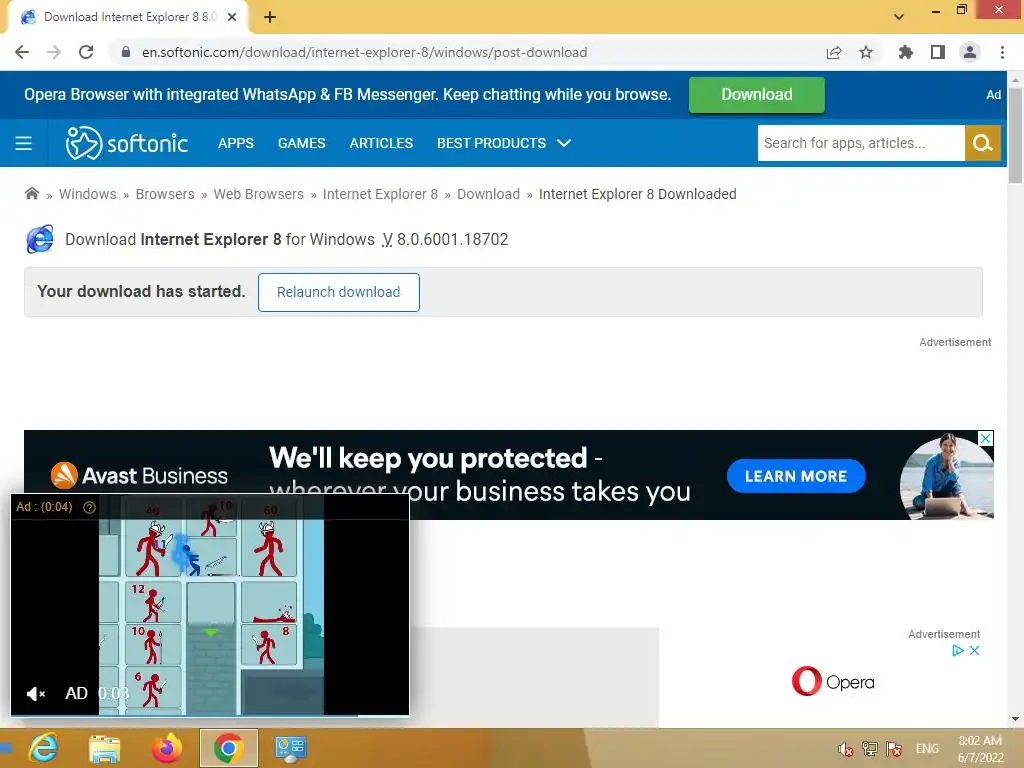
Task: Click the forward navigation arrow
Action: (x=54, y=52)
